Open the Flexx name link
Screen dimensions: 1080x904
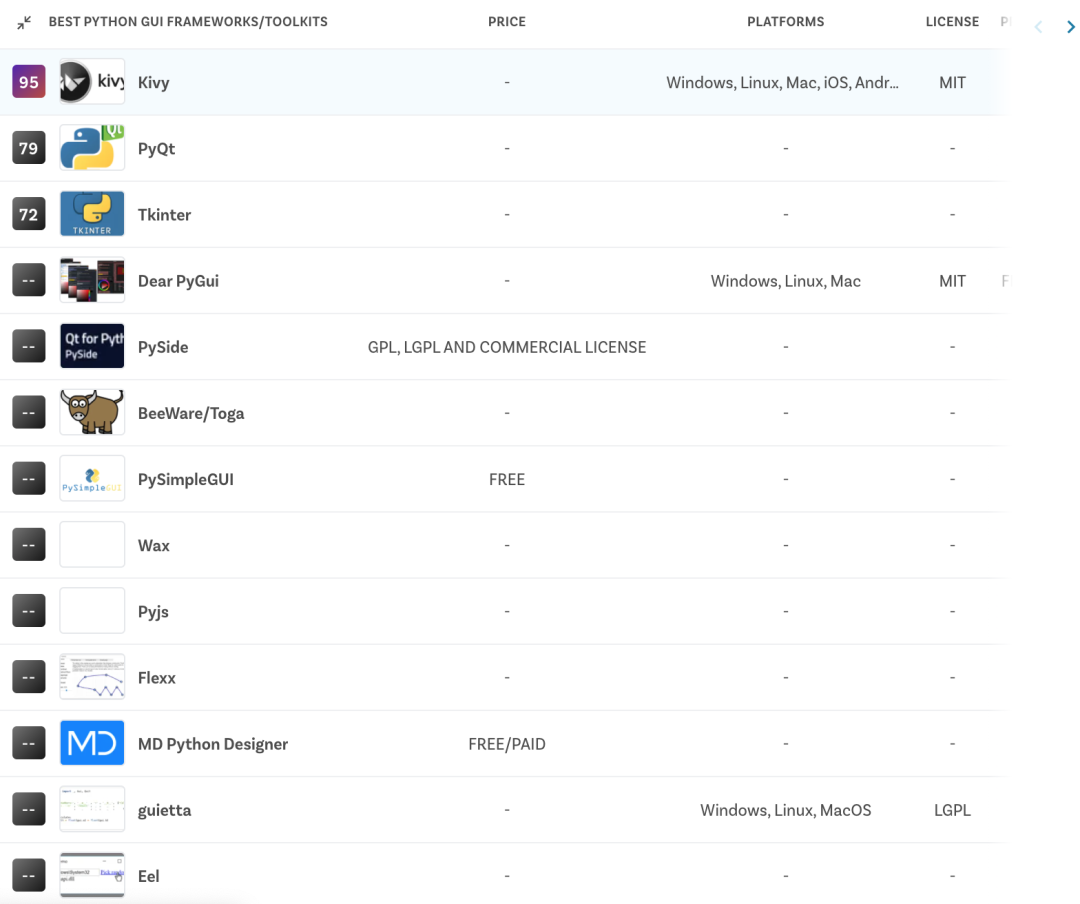(157, 678)
